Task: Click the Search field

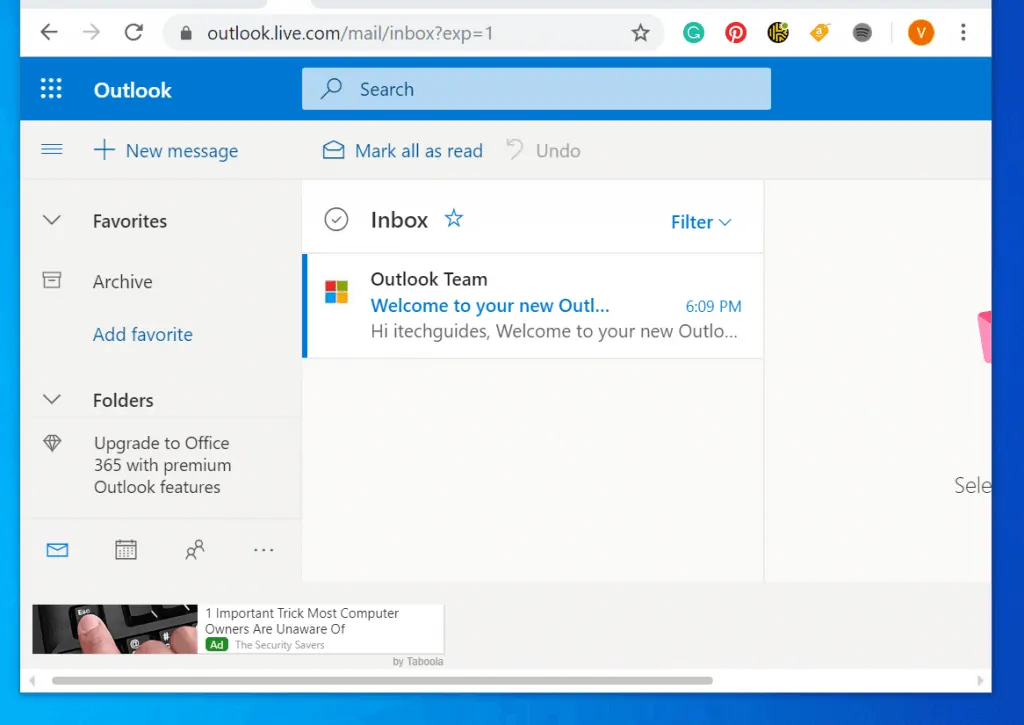Action: 536,89
